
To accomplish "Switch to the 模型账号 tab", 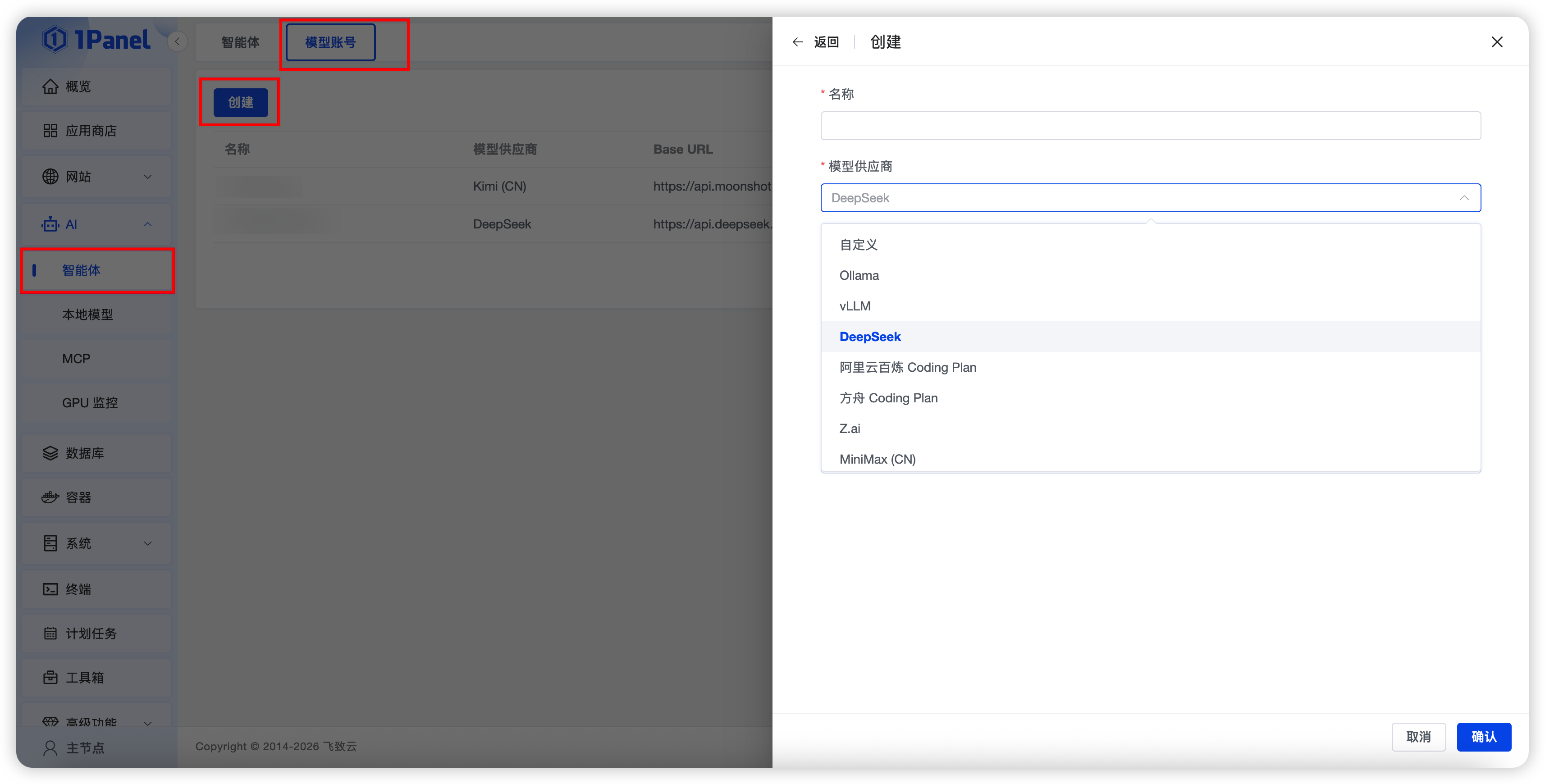I will pyautogui.click(x=330, y=42).
